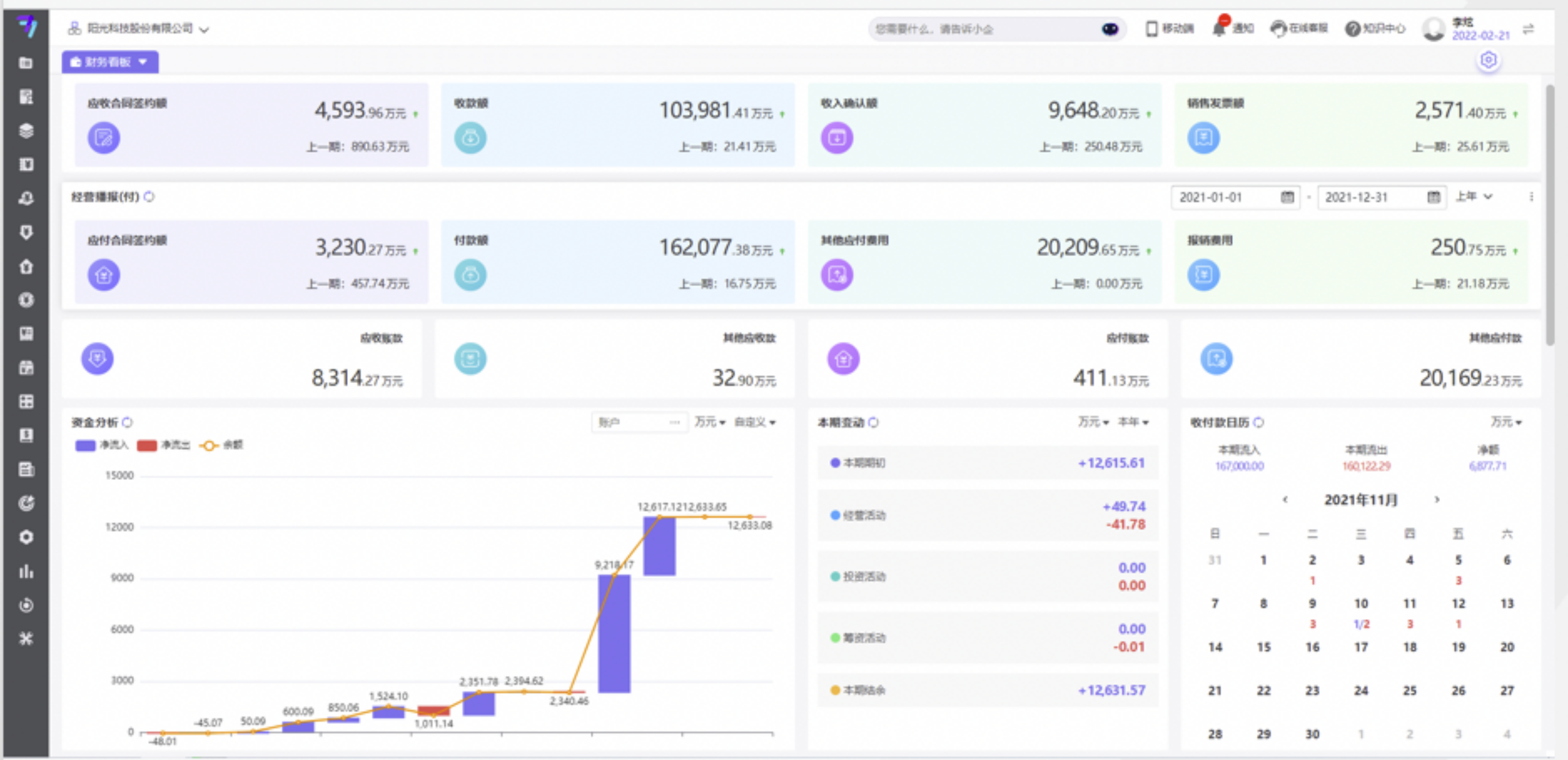This screenshot has height=760, width=1568.
Task: Expand the 阳光科技股份有限公司 company dropdown
Action: point(204,29)
